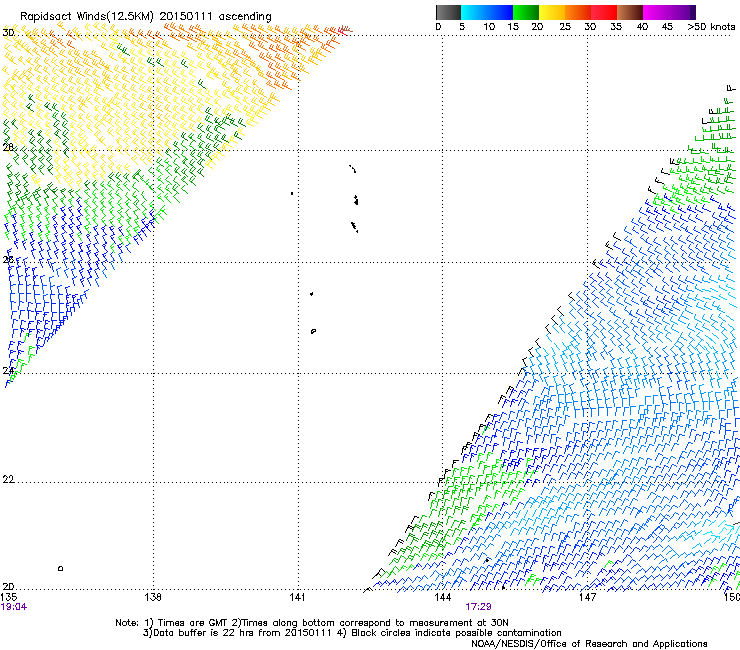Viewport: 740px width, 650px height.
Task: Click longitude label "138" on bottom axis
Action: [x=152, y=597]
